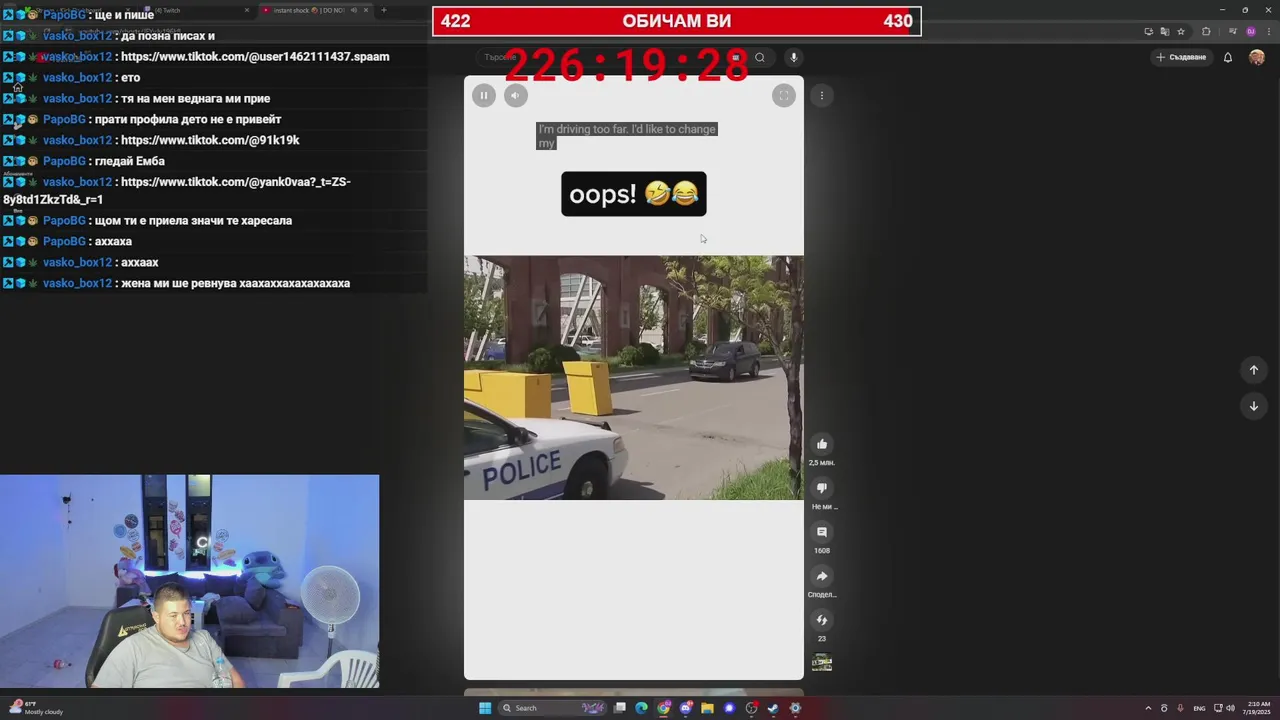Open a new browser tab
The width and height of the screenshot is (1280, 720).
coord(384,10)
